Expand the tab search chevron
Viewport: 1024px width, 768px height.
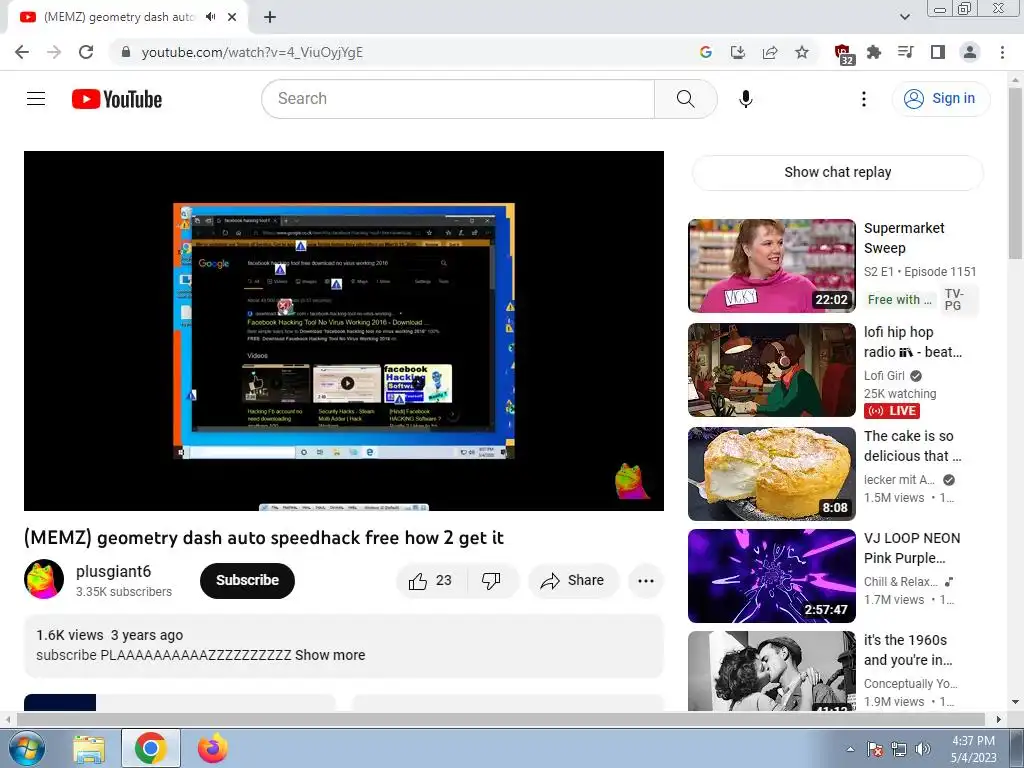[x=904, y=17]
